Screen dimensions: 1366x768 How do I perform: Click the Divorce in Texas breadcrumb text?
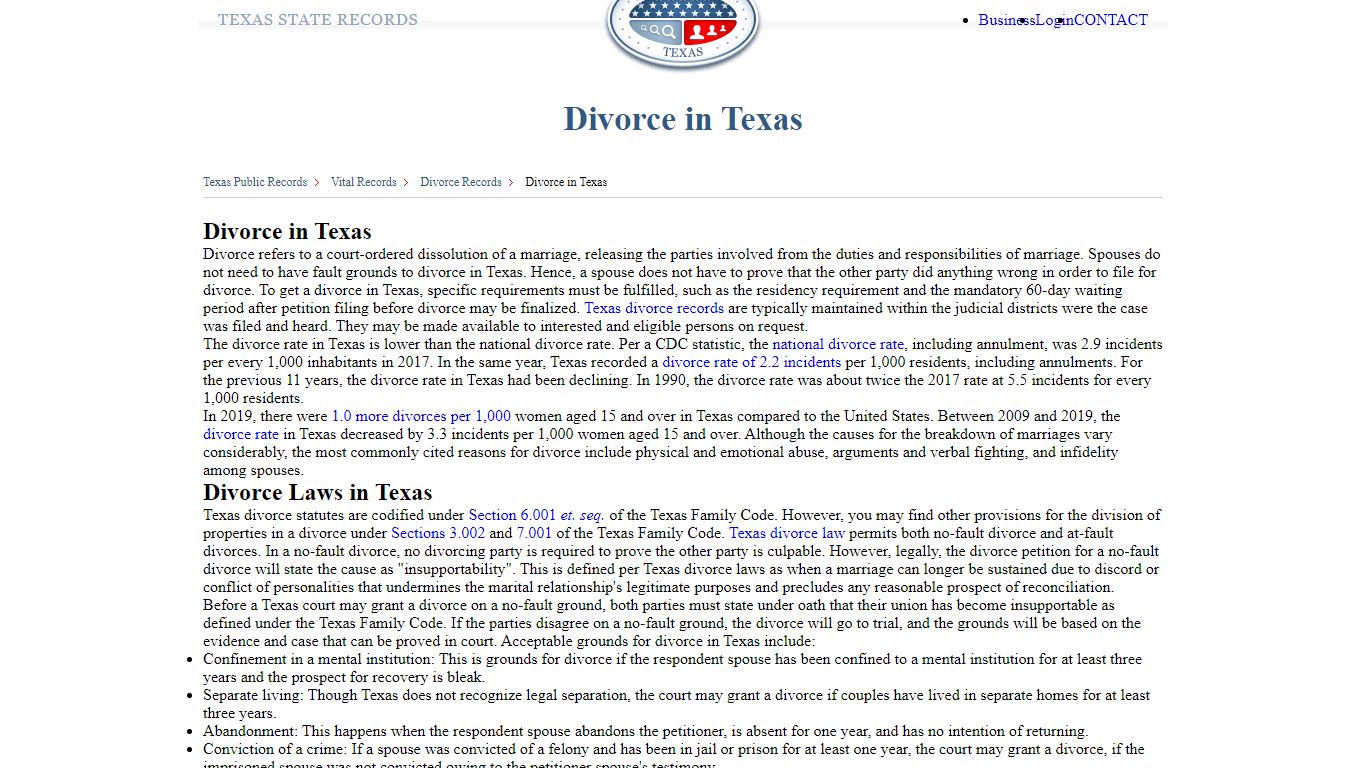tap(566, 182)
